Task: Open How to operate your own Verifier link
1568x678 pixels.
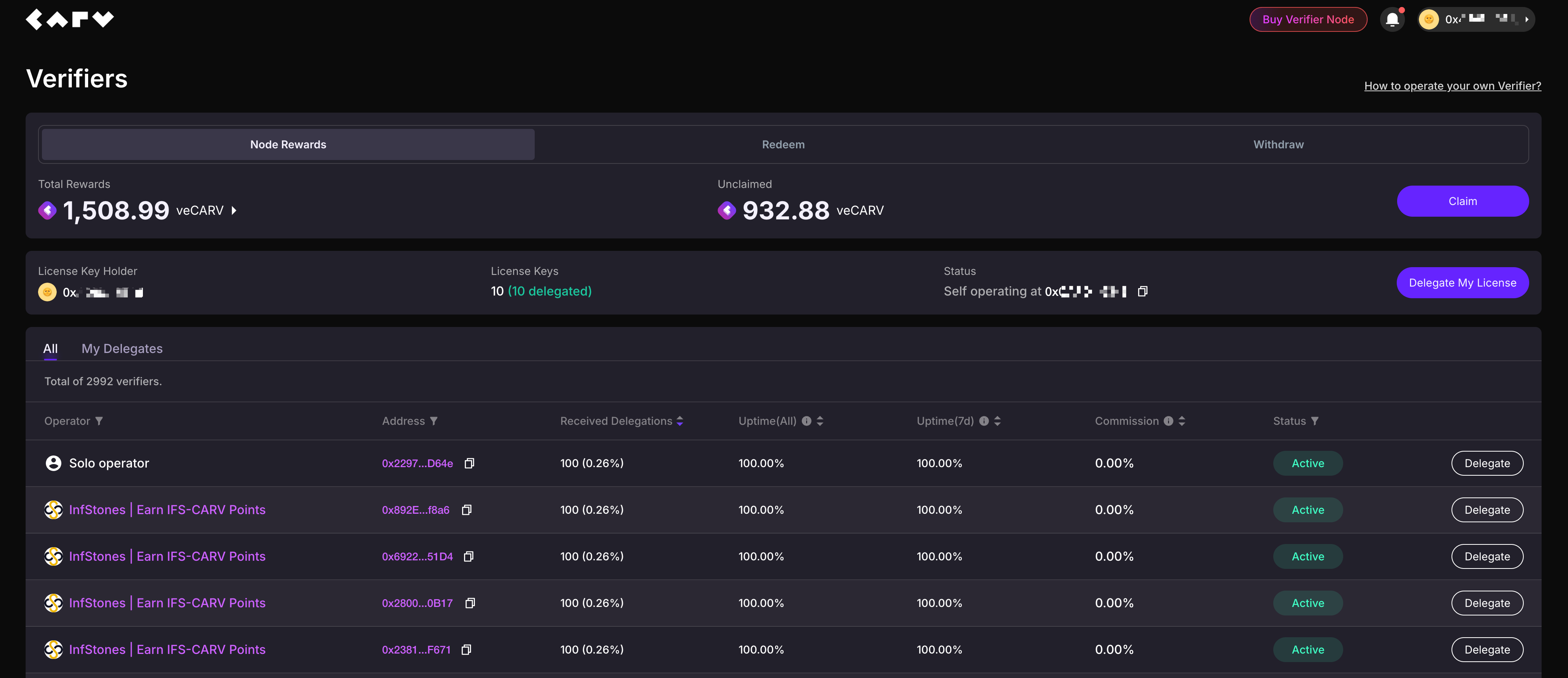Action: click(1452, 86)
